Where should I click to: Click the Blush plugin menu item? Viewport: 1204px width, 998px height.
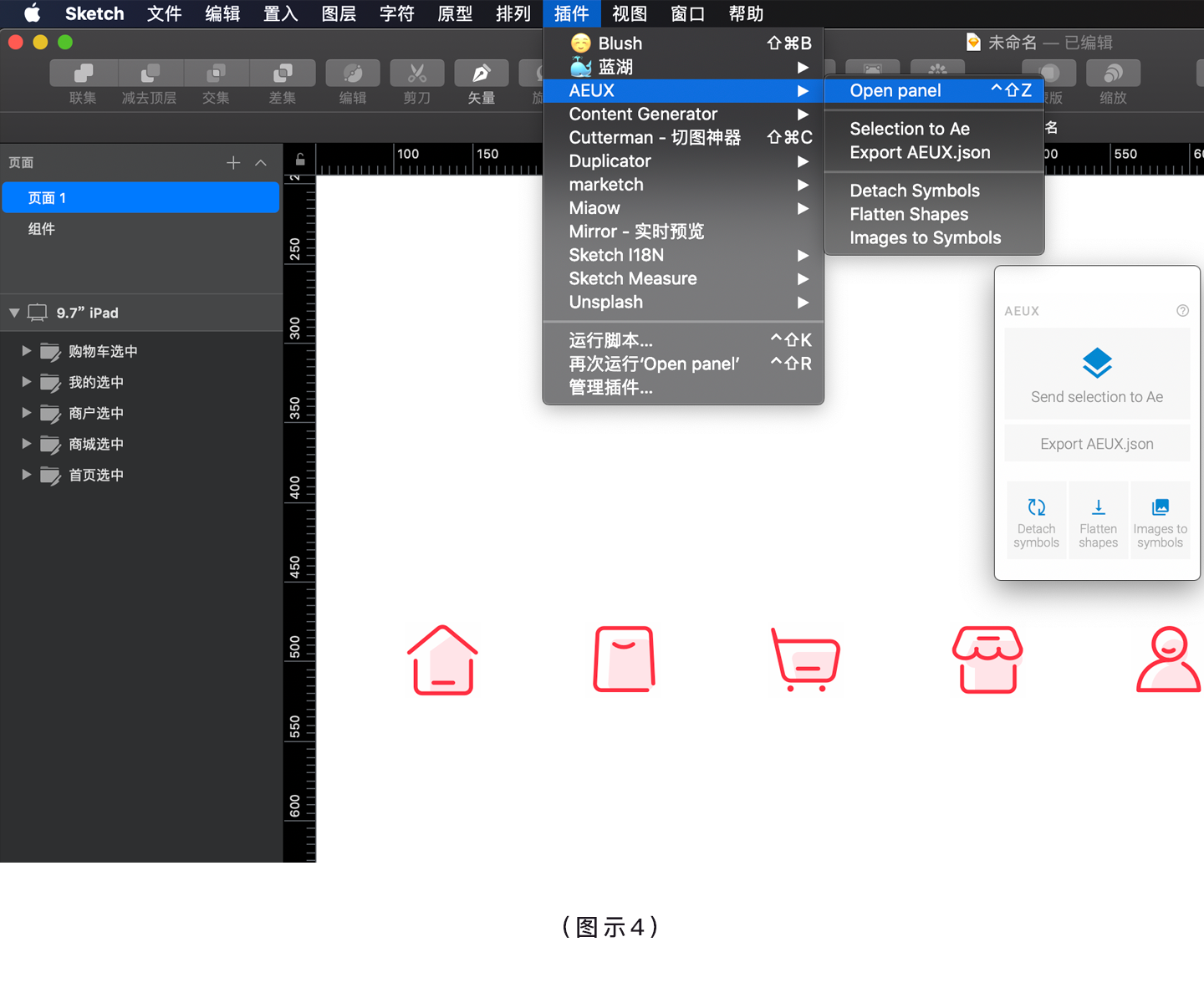683,43
